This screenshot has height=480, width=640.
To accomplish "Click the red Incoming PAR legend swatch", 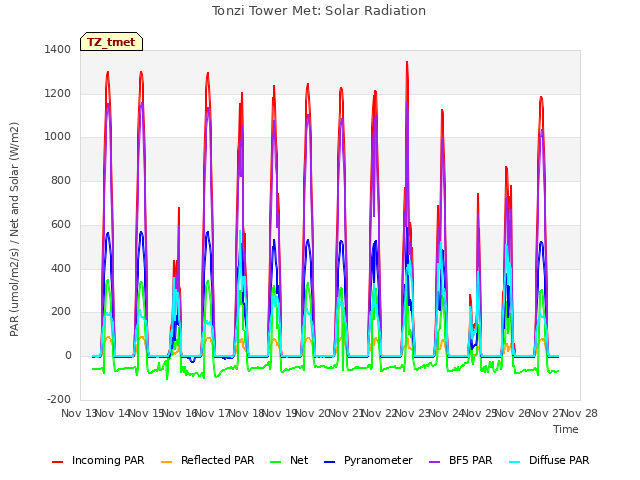I will pyautogui.click(x=58, y=462).
